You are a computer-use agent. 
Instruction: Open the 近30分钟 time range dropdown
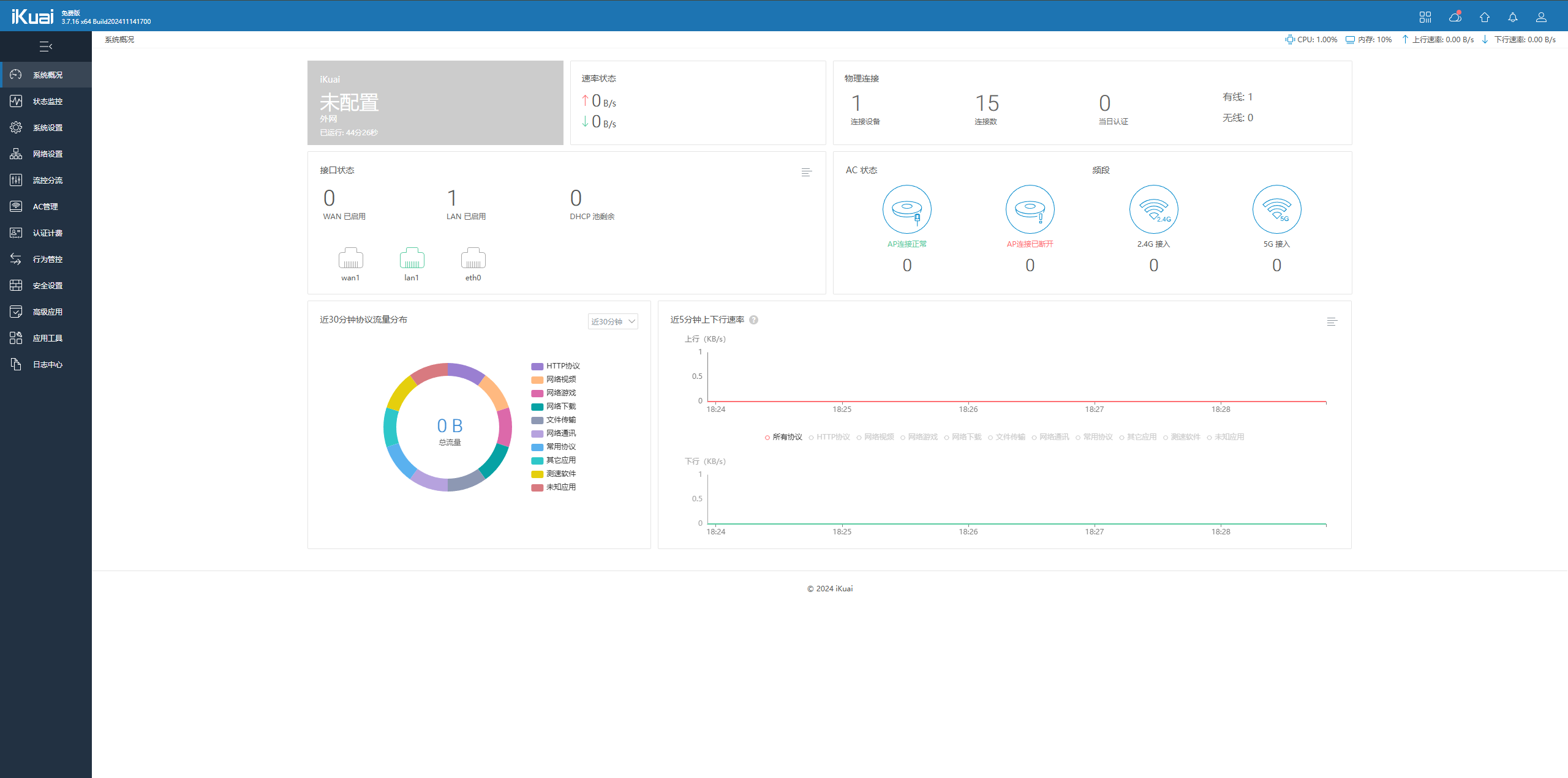tap(612, 321)
